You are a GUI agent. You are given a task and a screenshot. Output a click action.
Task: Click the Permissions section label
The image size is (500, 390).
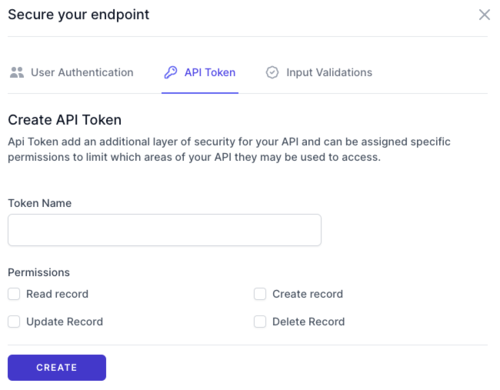point(39,272)
